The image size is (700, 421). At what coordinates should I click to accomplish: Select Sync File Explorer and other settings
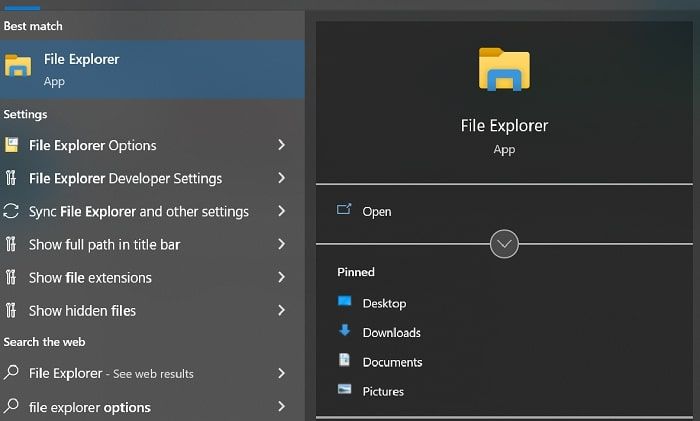coord(152,211)
